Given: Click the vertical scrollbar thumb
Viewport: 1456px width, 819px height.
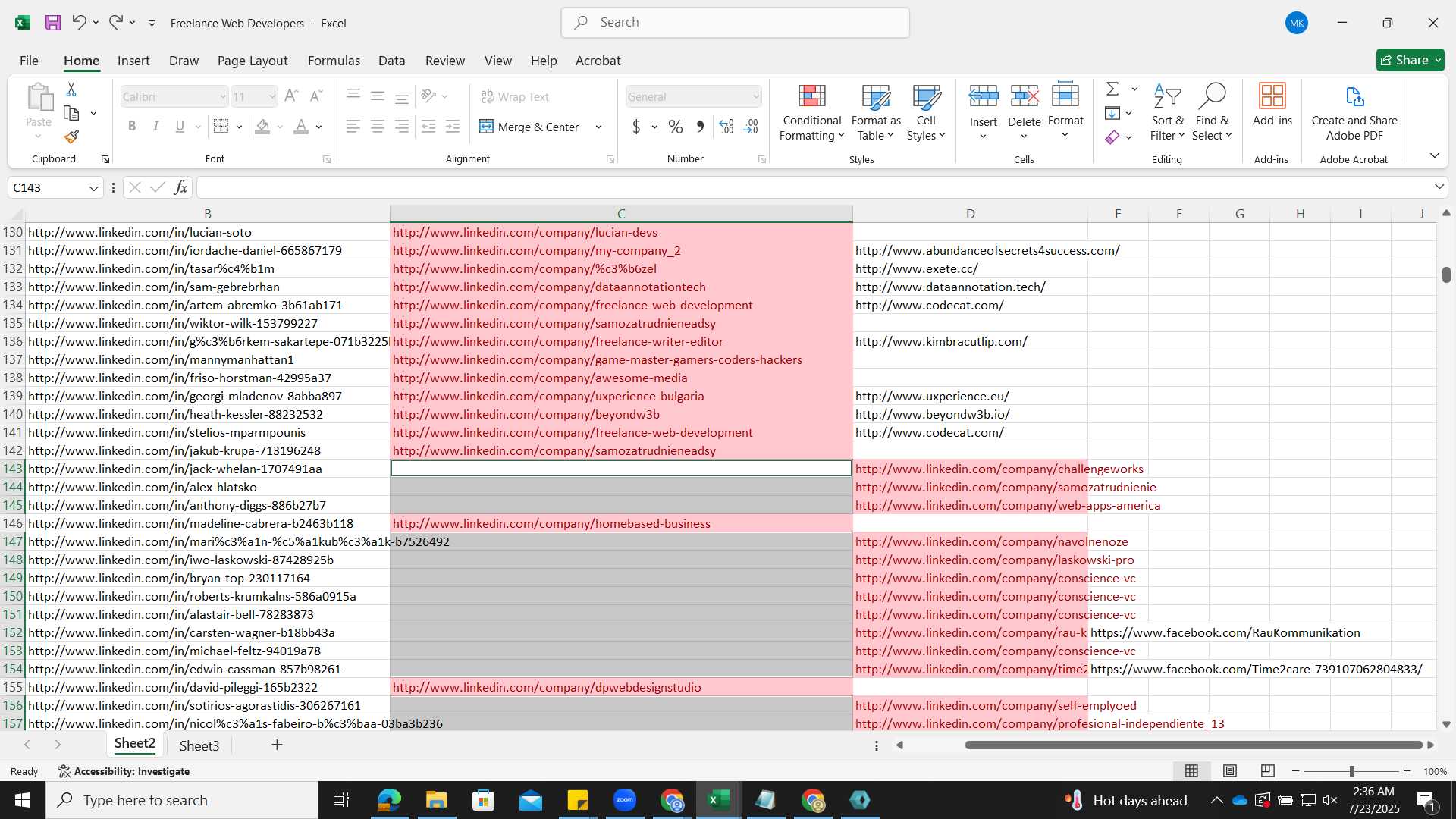Looking at the screenshot, I should point(1446,275).
